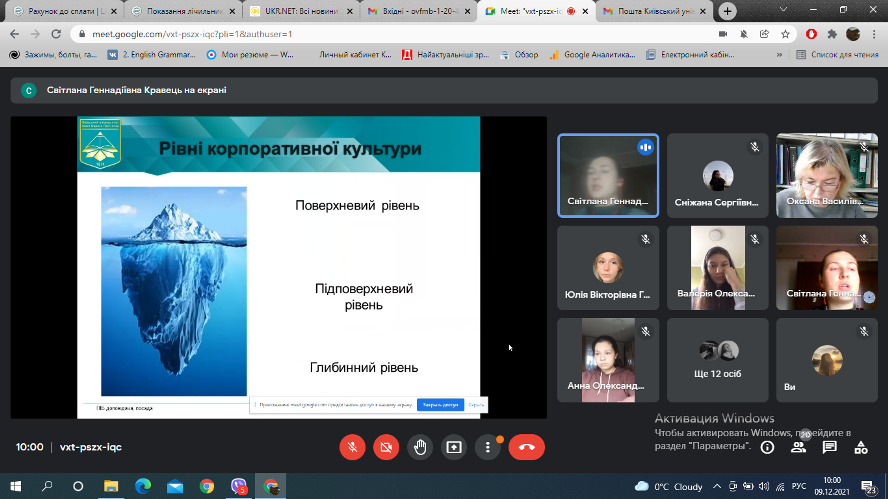
Task: Click the red Opera extension icon
Action: [811, 34]
